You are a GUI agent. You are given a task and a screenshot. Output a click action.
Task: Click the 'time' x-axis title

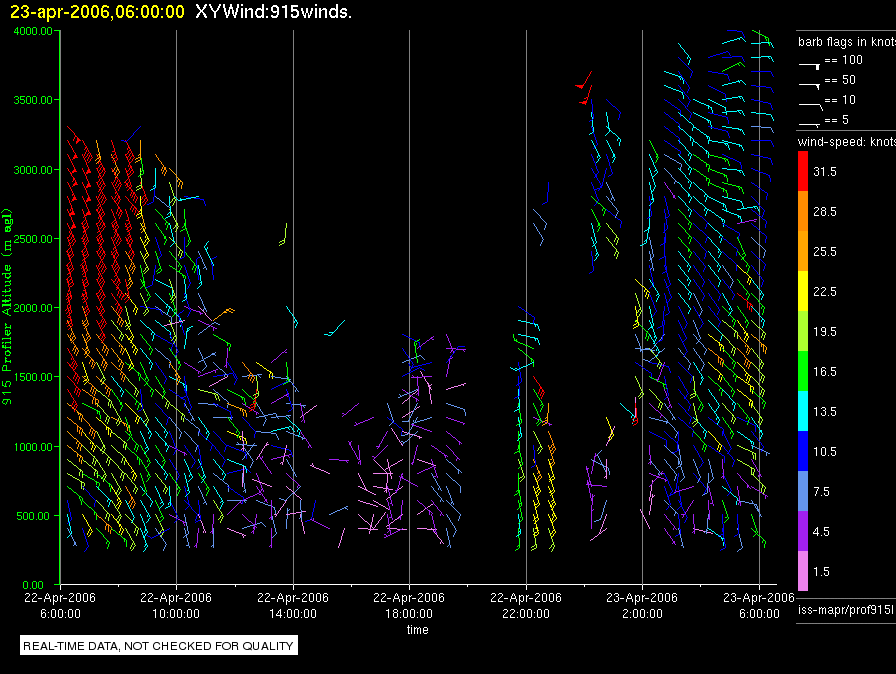pos(418,629)
